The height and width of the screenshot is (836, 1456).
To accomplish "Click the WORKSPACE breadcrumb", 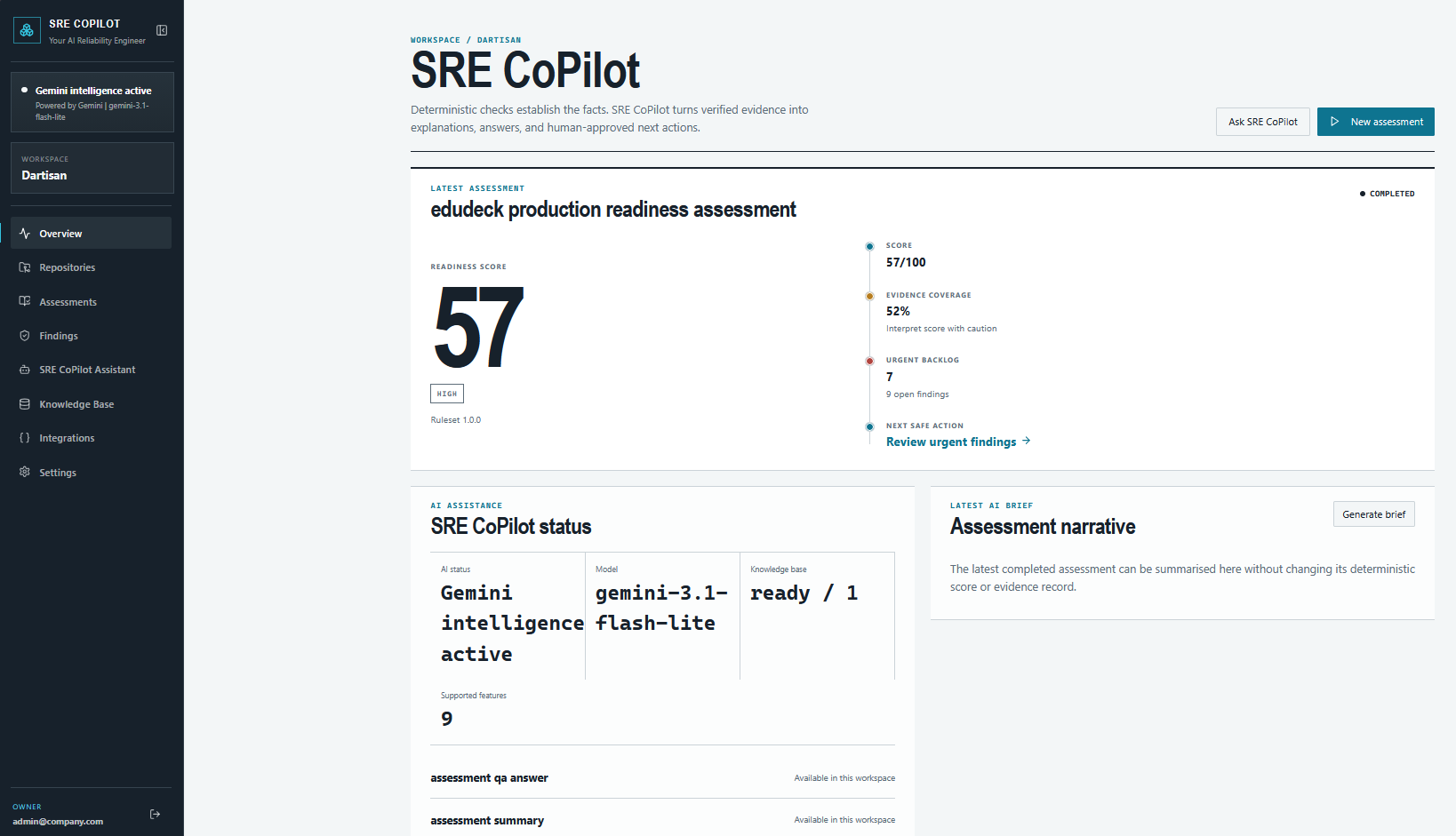I will [x=435, y=40].
